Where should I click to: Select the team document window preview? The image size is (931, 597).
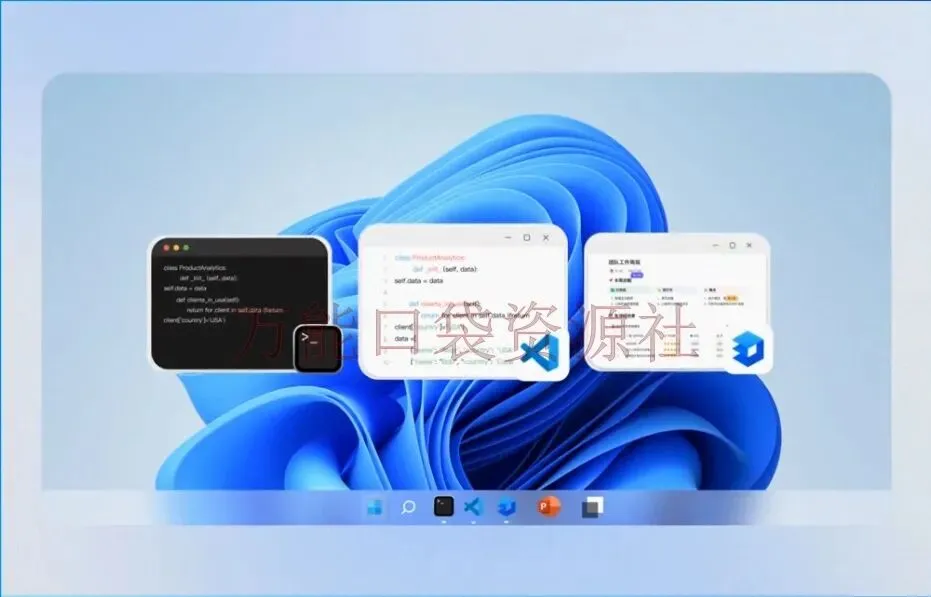(677, 302)
